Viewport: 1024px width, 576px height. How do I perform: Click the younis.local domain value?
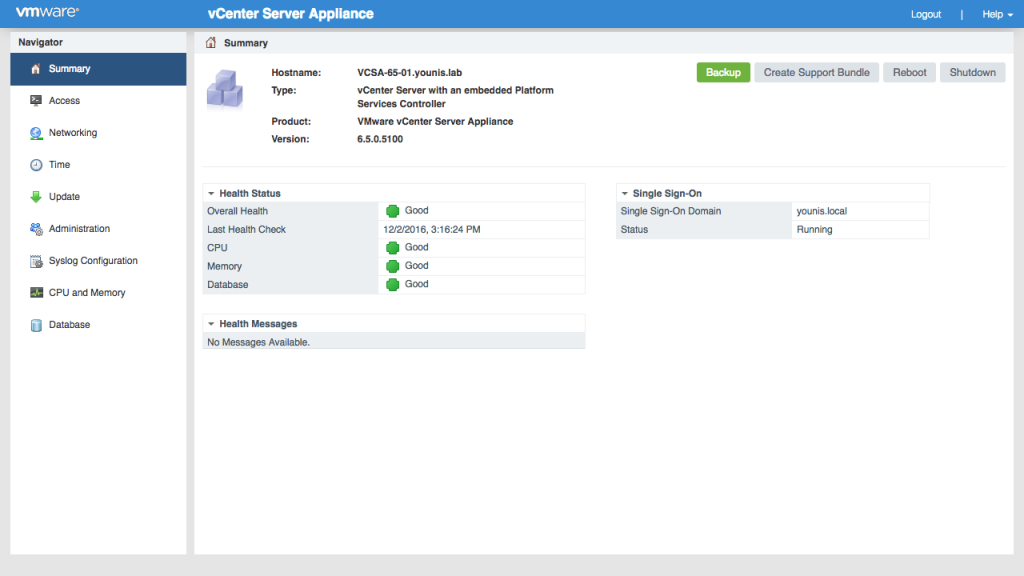[x=822, y=211]
